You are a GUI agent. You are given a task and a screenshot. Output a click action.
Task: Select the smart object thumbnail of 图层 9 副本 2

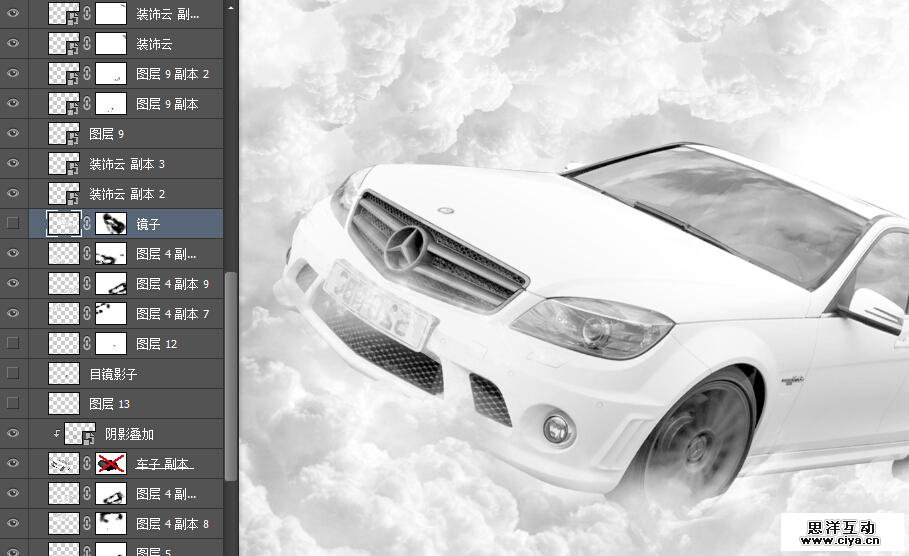point(64,74)
